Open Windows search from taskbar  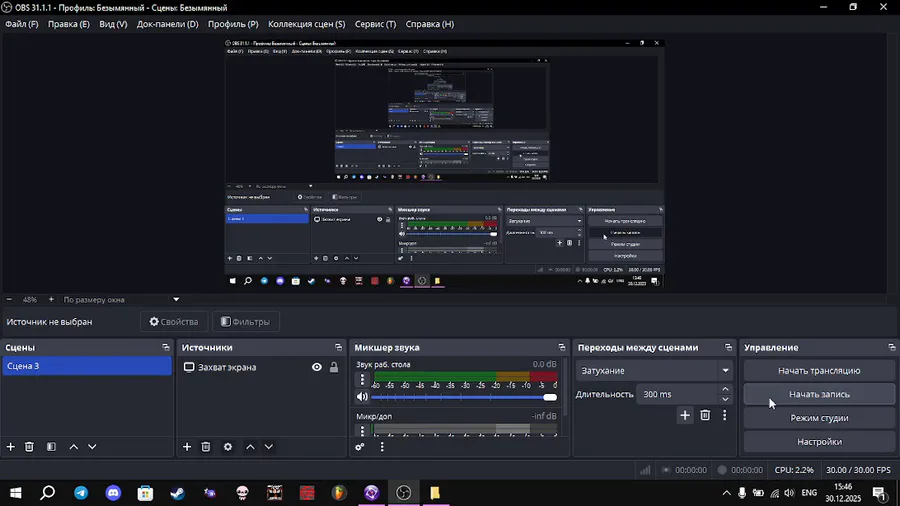pyautogui.click(x=48, y=493)
